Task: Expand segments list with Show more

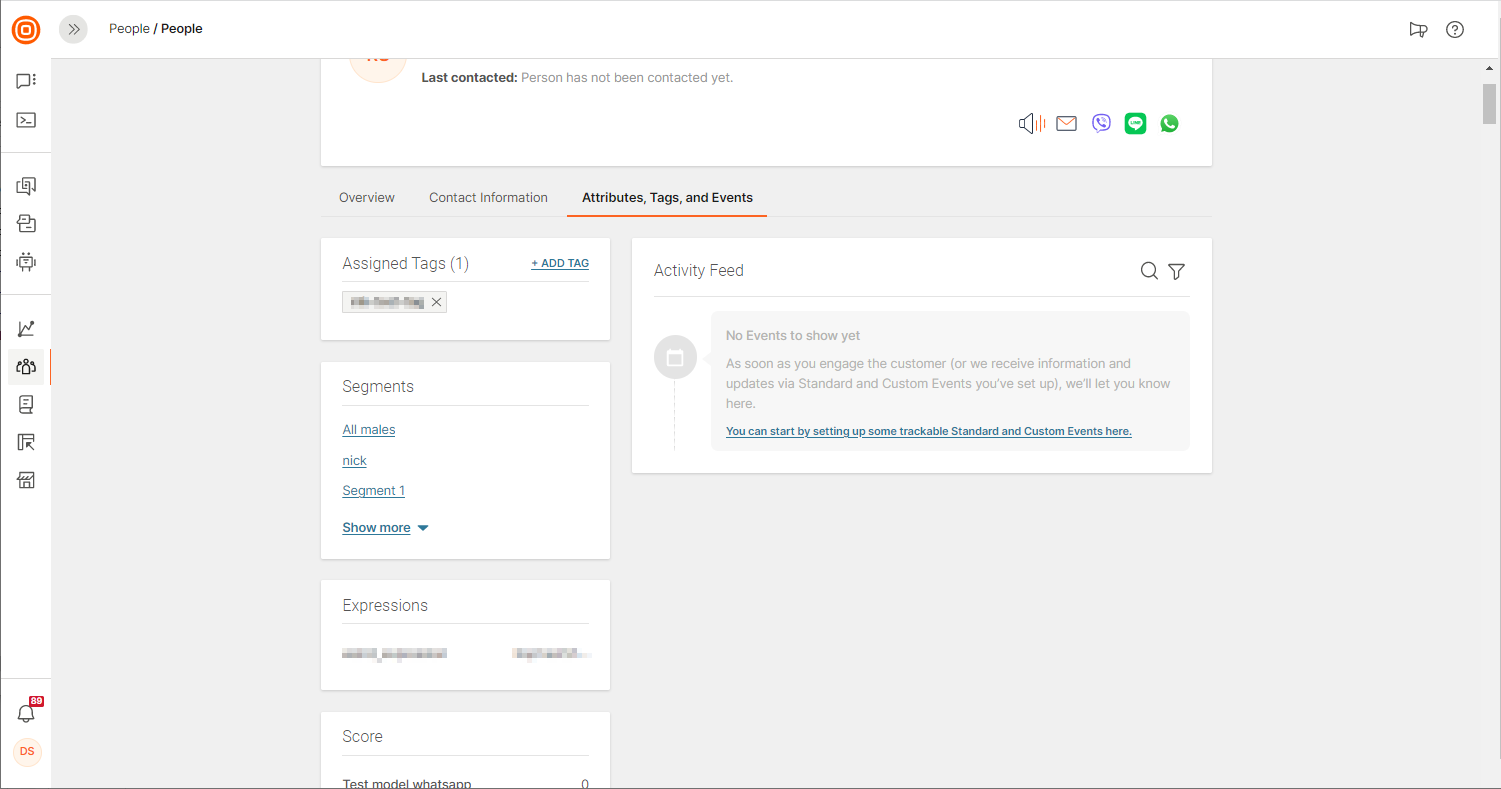Action: pos(385,528)
